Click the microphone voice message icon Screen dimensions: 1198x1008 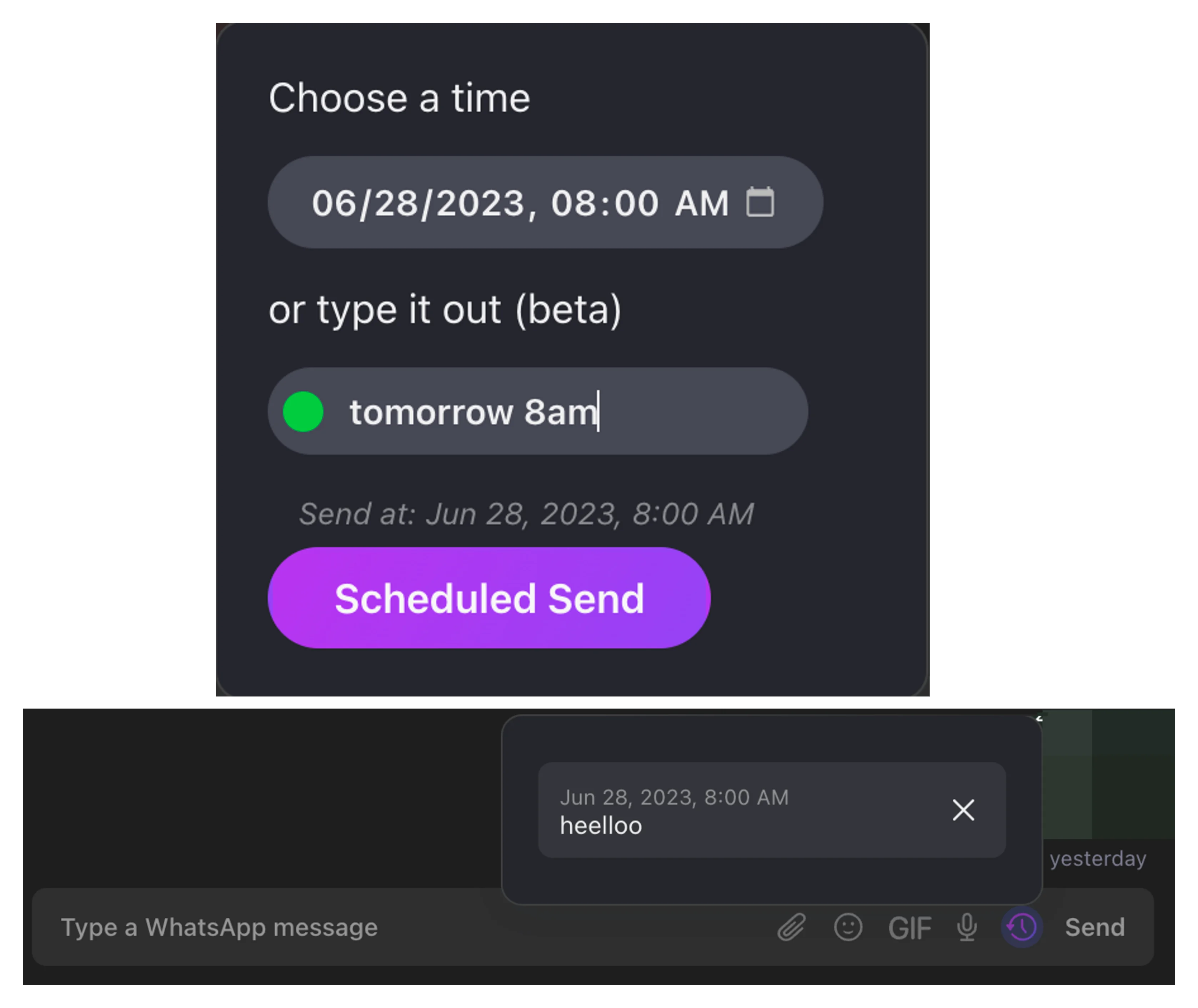(x=967, y=927)
